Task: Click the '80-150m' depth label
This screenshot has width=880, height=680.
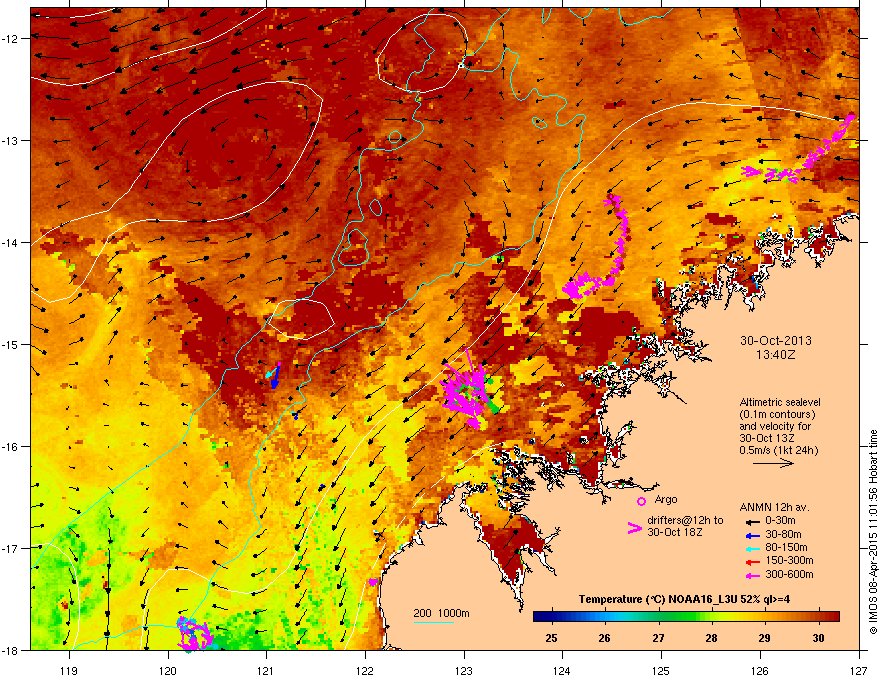Action: click(x=786, y=548)
